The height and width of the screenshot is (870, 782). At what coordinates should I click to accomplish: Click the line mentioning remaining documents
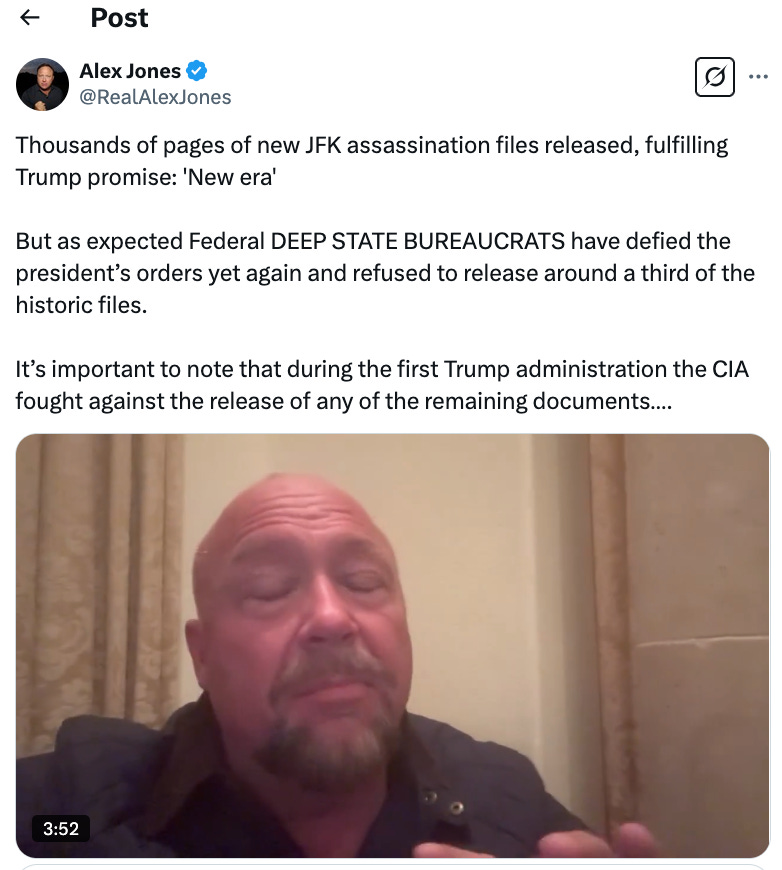[x=344, y=401]
